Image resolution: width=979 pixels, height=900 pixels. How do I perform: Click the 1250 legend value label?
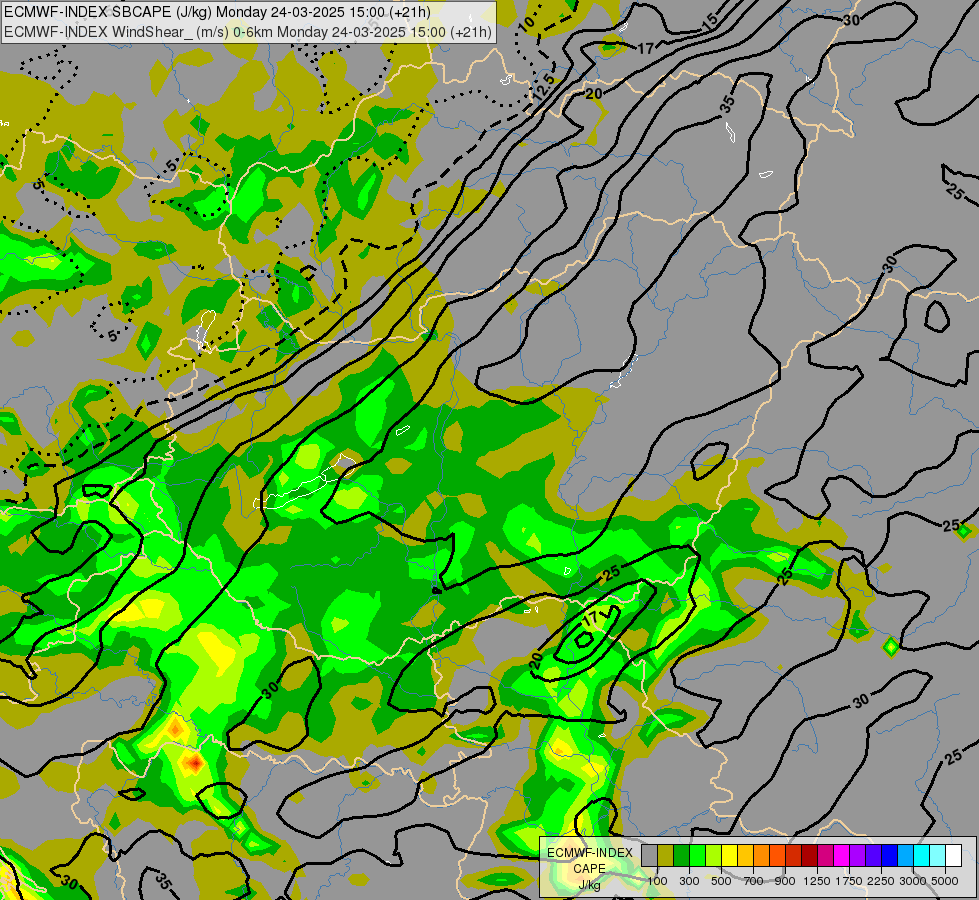point(817,881)
